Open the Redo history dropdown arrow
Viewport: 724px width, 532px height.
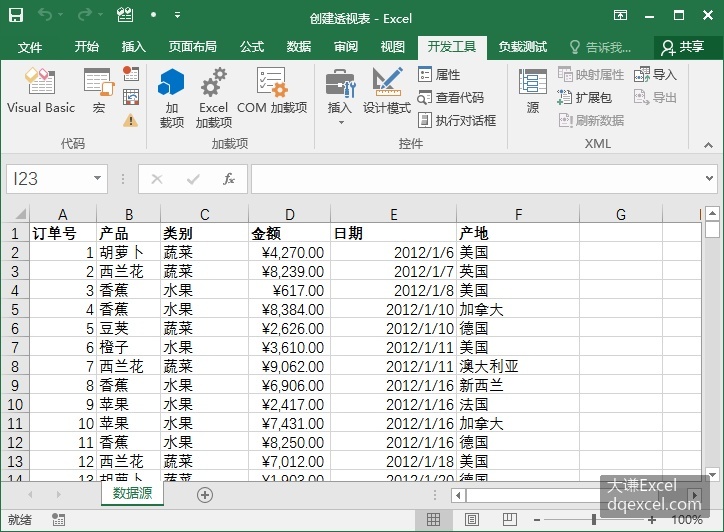100,15
